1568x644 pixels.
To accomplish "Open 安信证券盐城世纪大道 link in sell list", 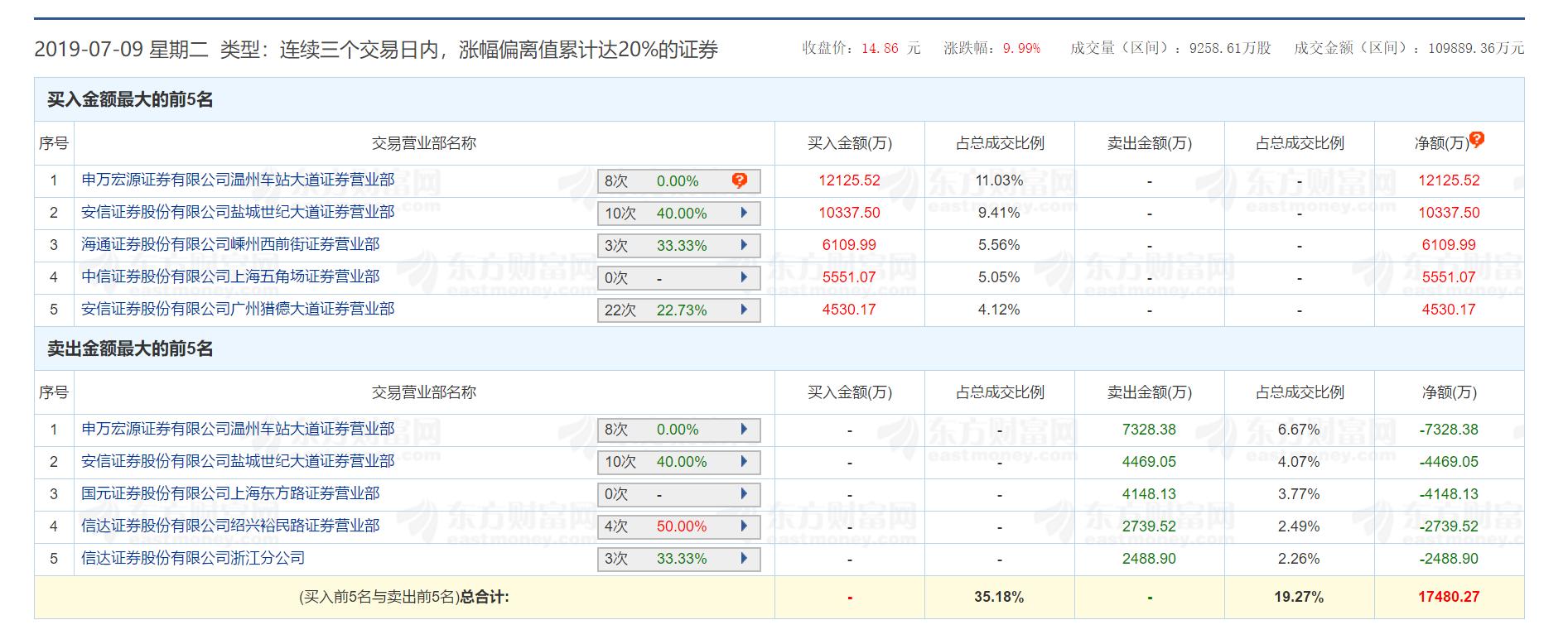I will click(x=238, y=461).
